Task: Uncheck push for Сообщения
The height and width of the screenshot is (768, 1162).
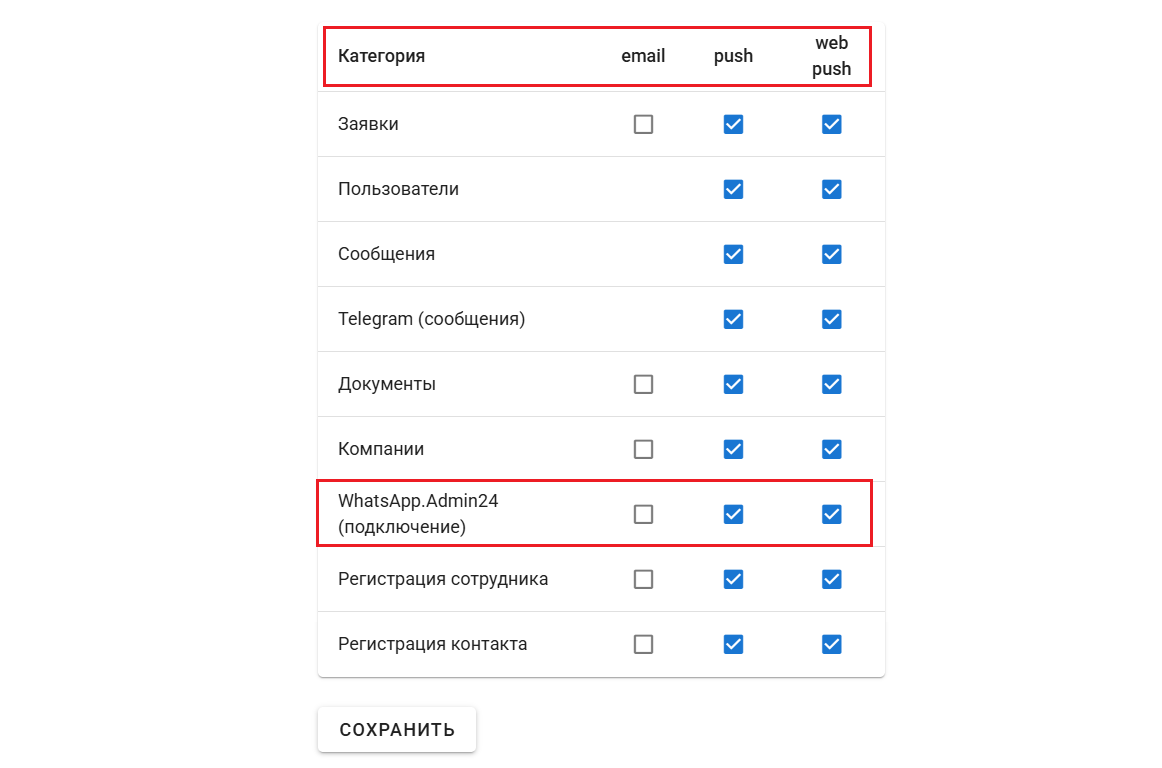Action: (733, 254)
